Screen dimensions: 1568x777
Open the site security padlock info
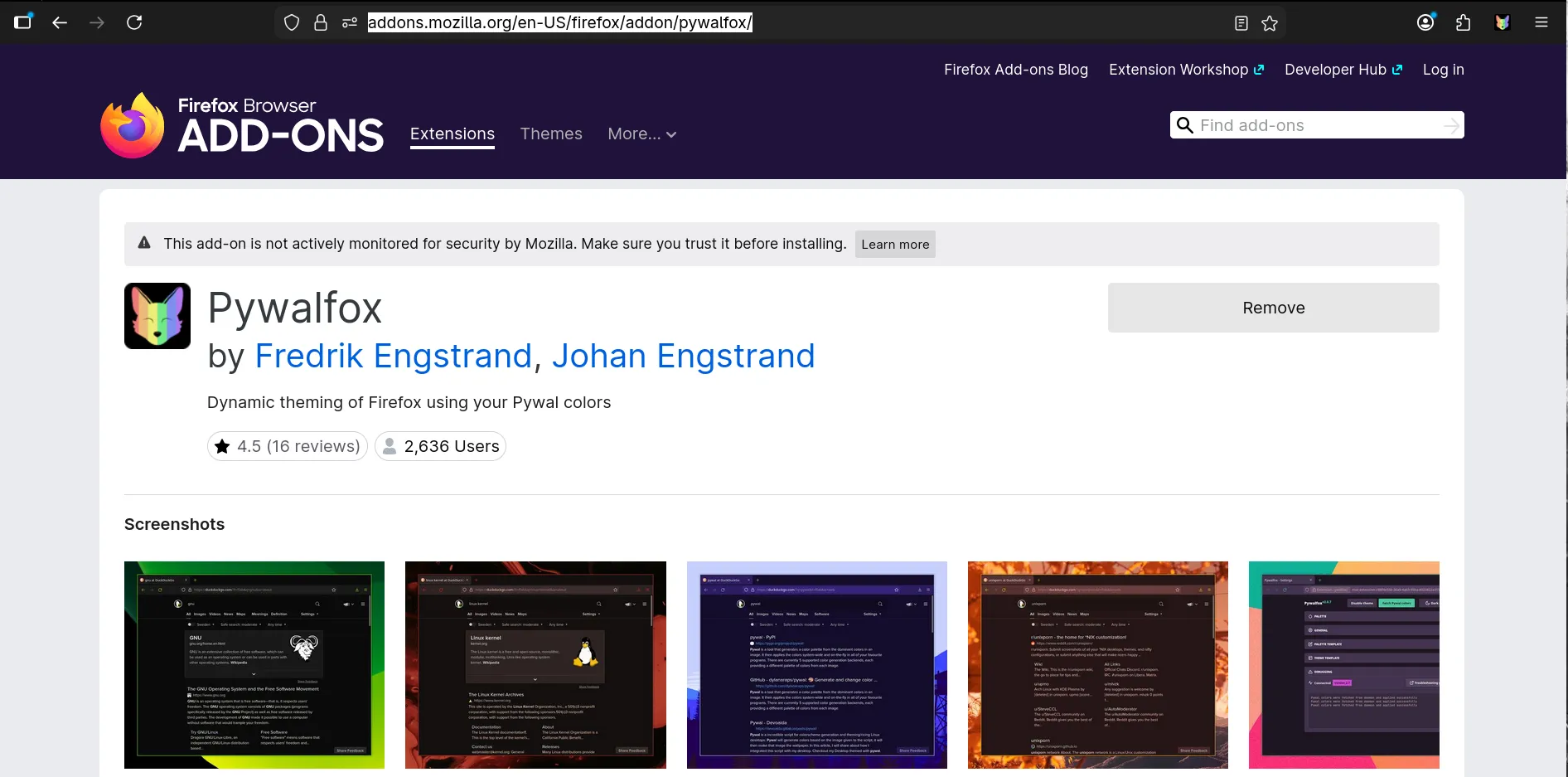[321, 22]
